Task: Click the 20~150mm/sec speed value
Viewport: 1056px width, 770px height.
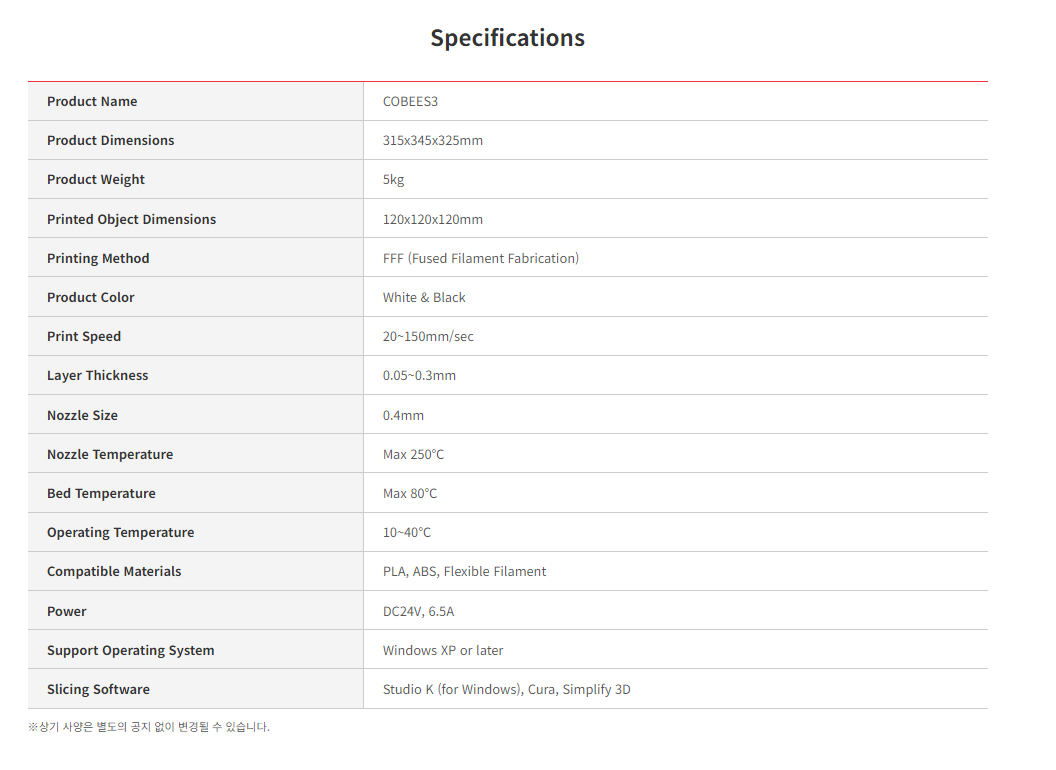Action: [x=428, y=336]
